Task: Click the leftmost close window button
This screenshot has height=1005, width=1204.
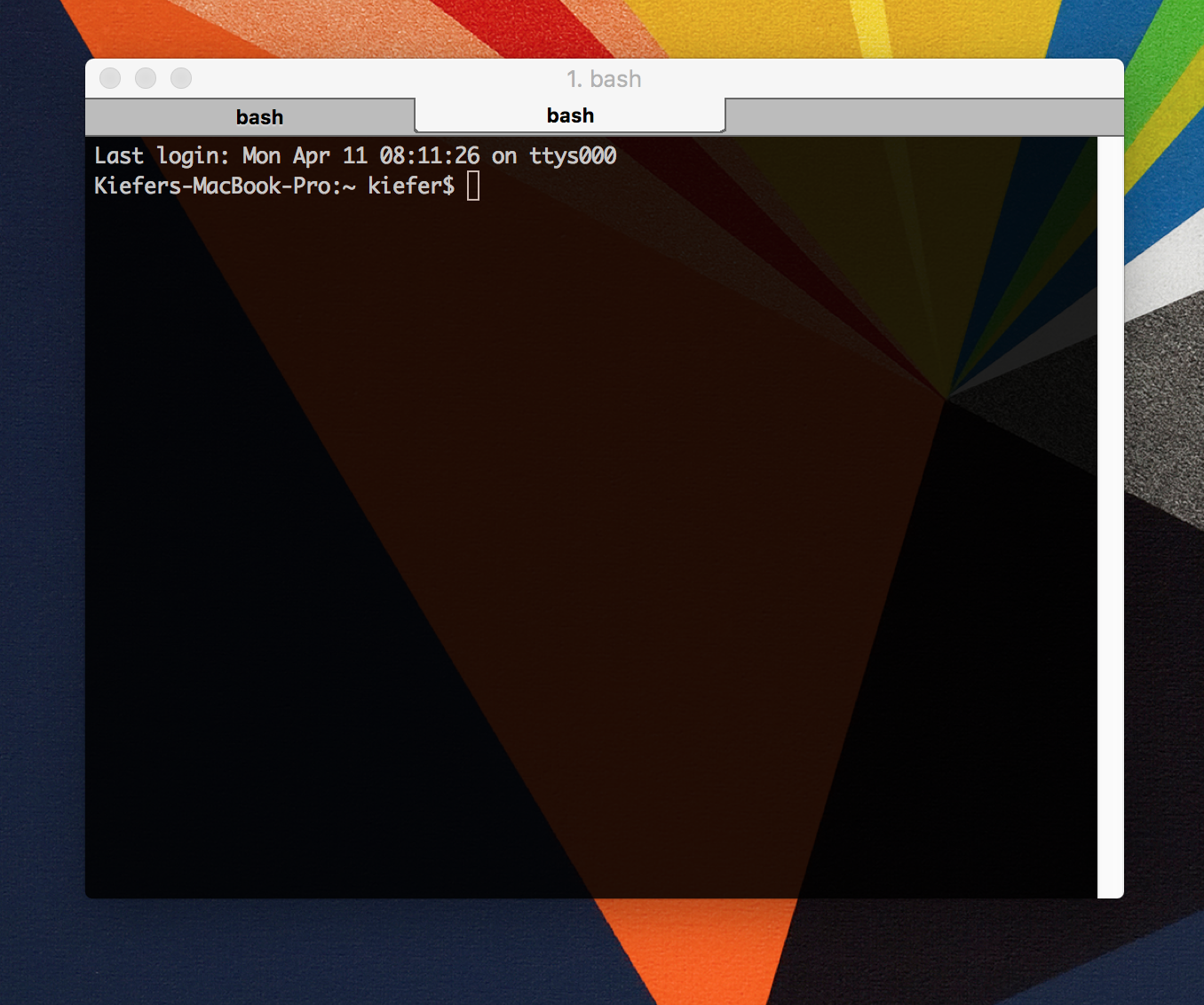Action: [x=110, y=78]
